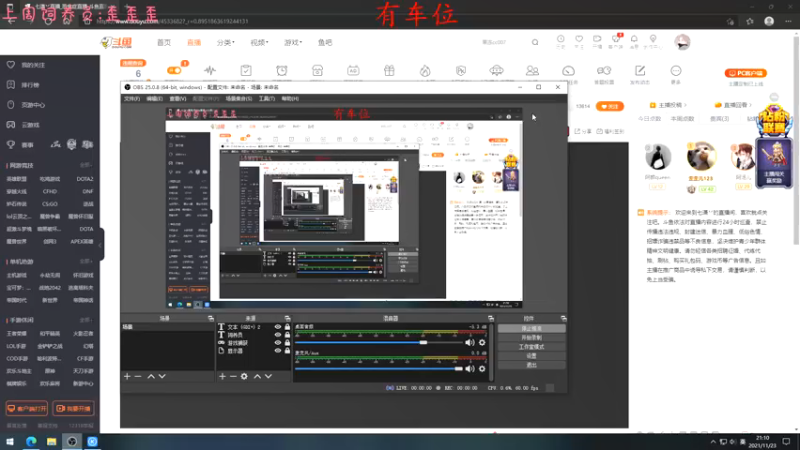Show system tray hidden icons chevron
Viewport: 800px width, 450px height.
point(713,442)
